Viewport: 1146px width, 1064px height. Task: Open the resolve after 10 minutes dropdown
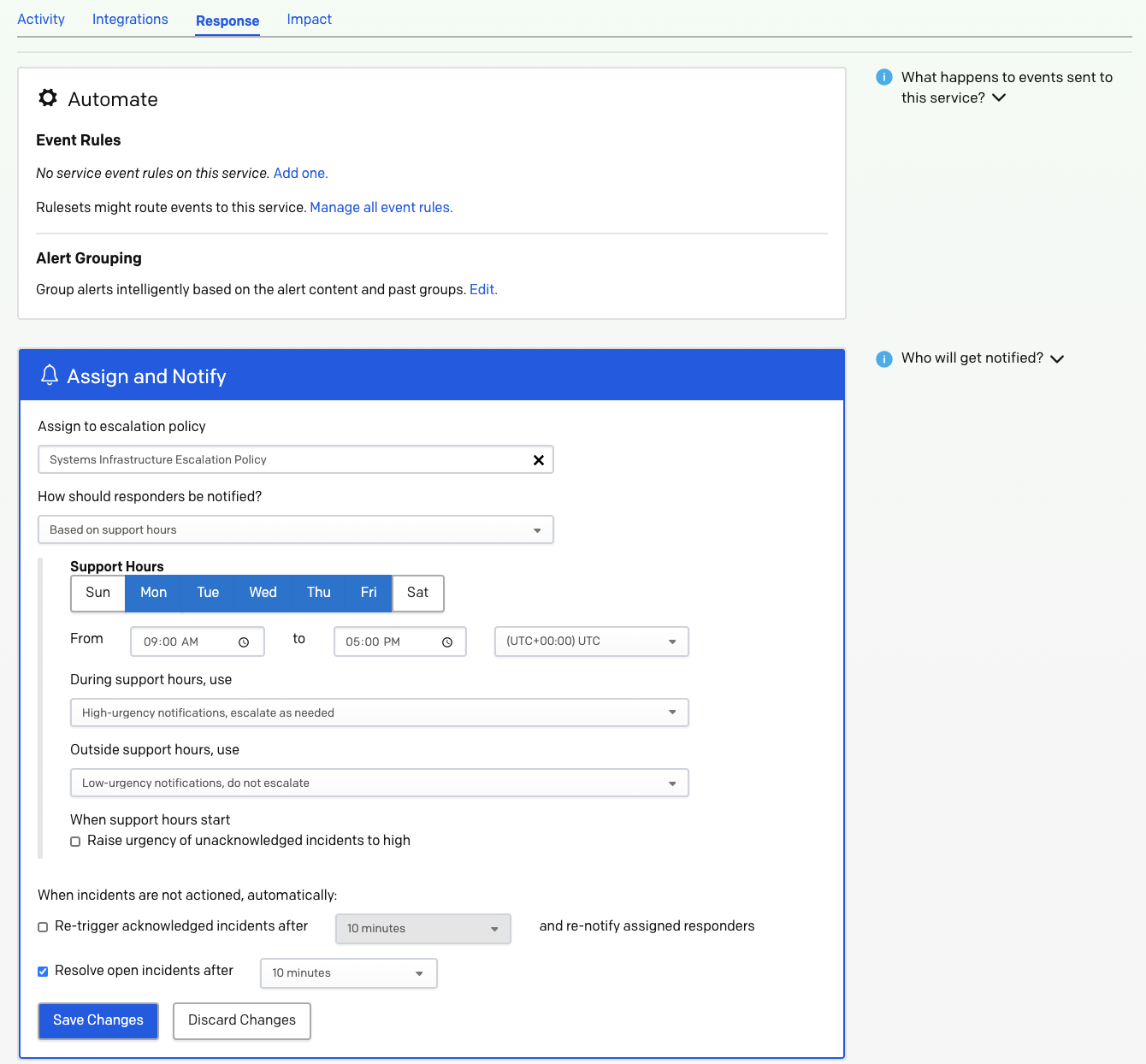(349, 973)
